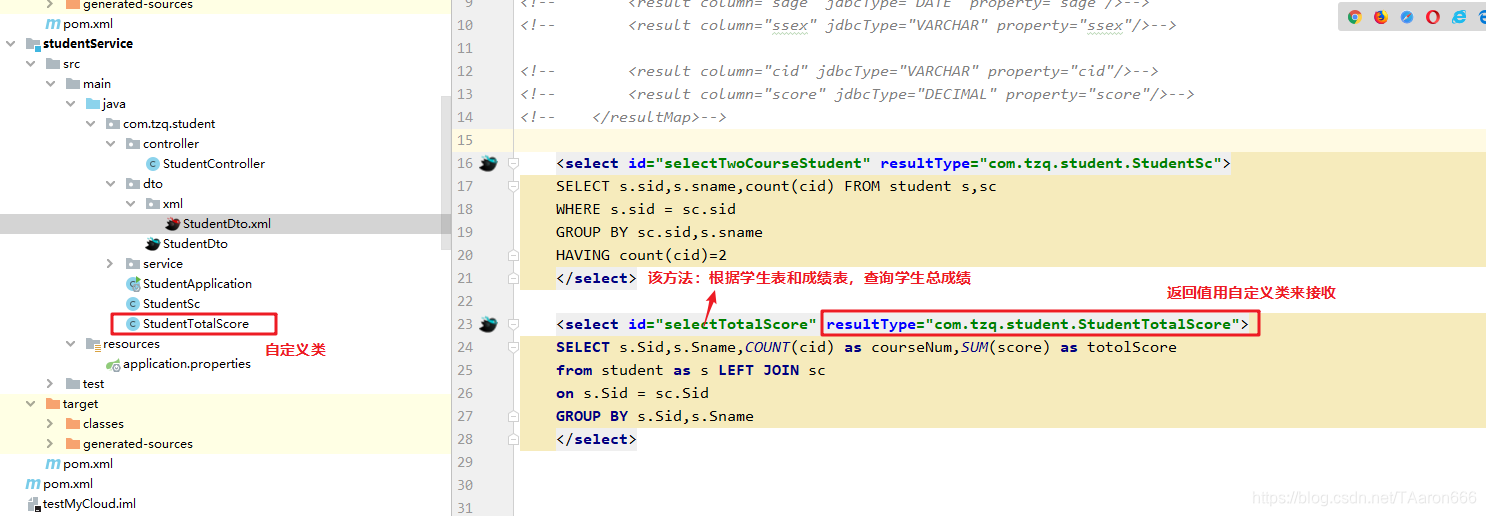Select the src folder in project tree
Viewport: 1486px width, 516px height.
[x=71, y=64]
